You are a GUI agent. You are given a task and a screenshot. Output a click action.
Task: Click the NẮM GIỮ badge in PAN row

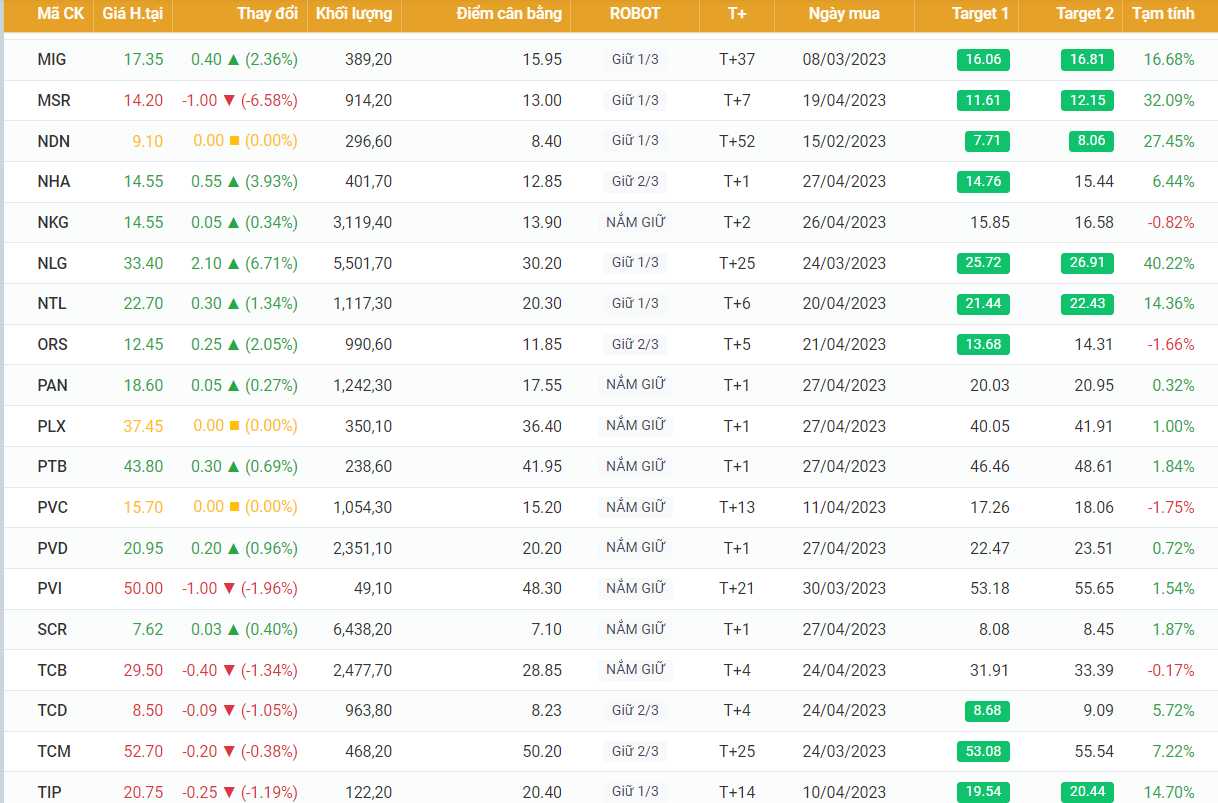click(x=635, y=385)
